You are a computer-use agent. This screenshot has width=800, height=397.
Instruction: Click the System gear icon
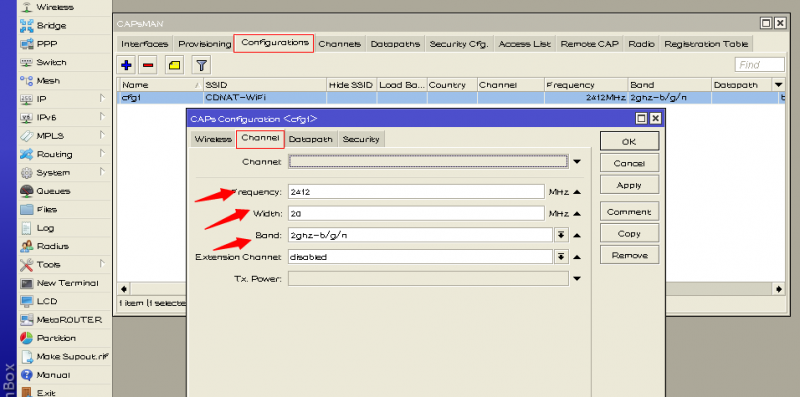tap(27, 172)
